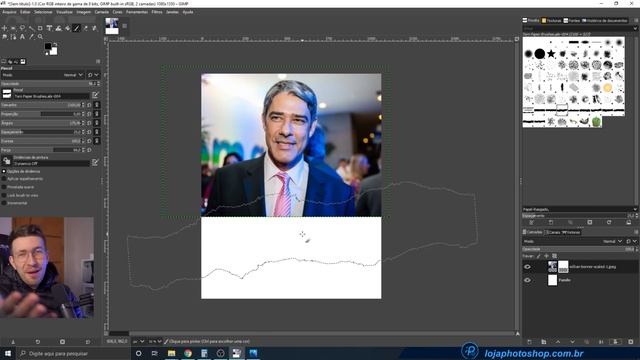Open the Arquivo menu
640x360 pixels.
[x=9, y=12]
